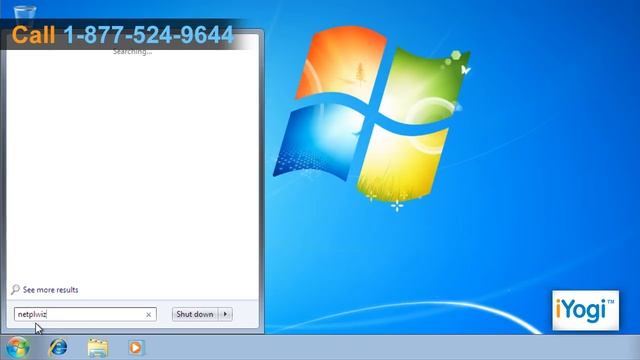Open See more results link
Viewport: 640px width, 360px height.
coord(51,290)
